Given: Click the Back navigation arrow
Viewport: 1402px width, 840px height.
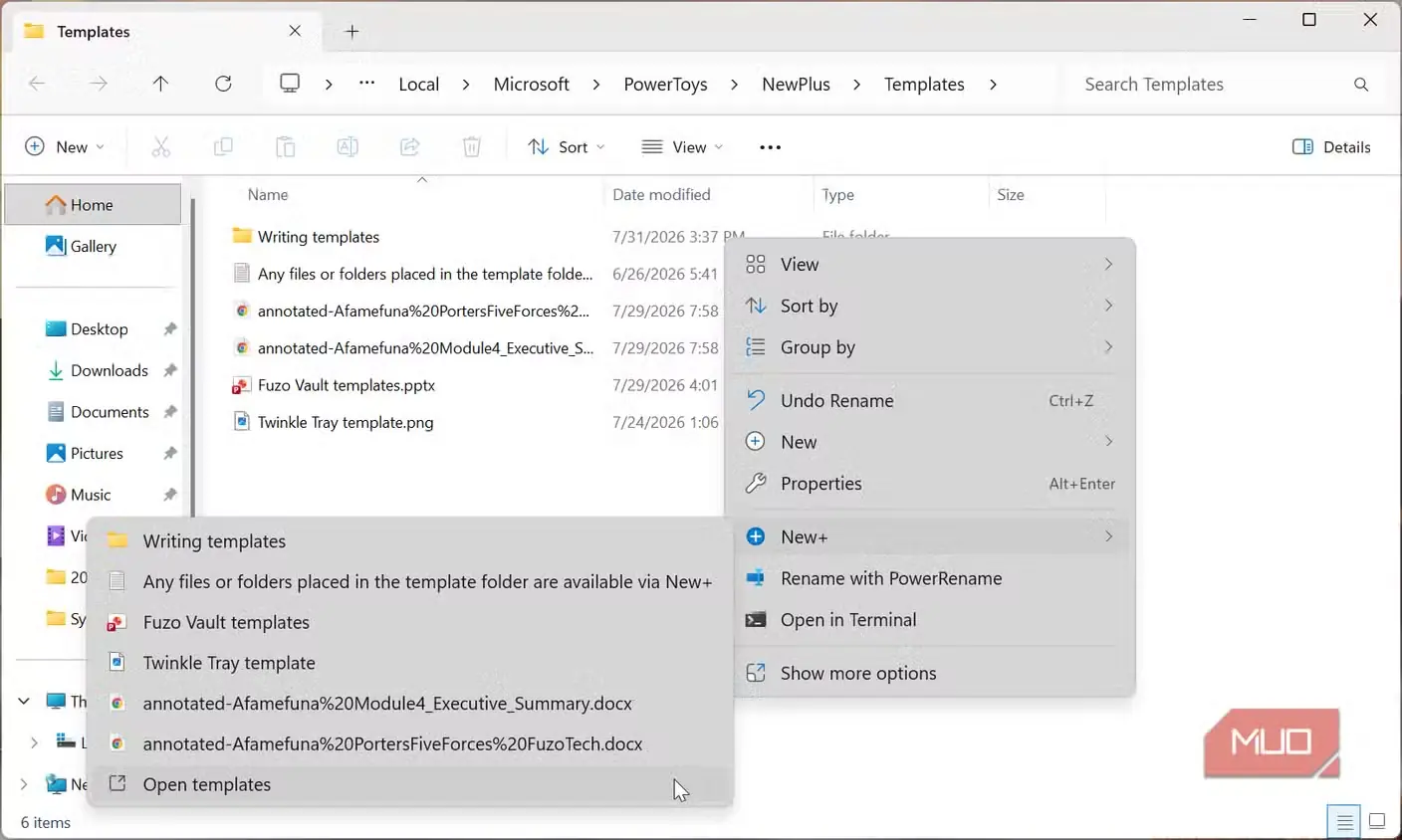Looking at the screenshot, I should click(x=37, y=85).
